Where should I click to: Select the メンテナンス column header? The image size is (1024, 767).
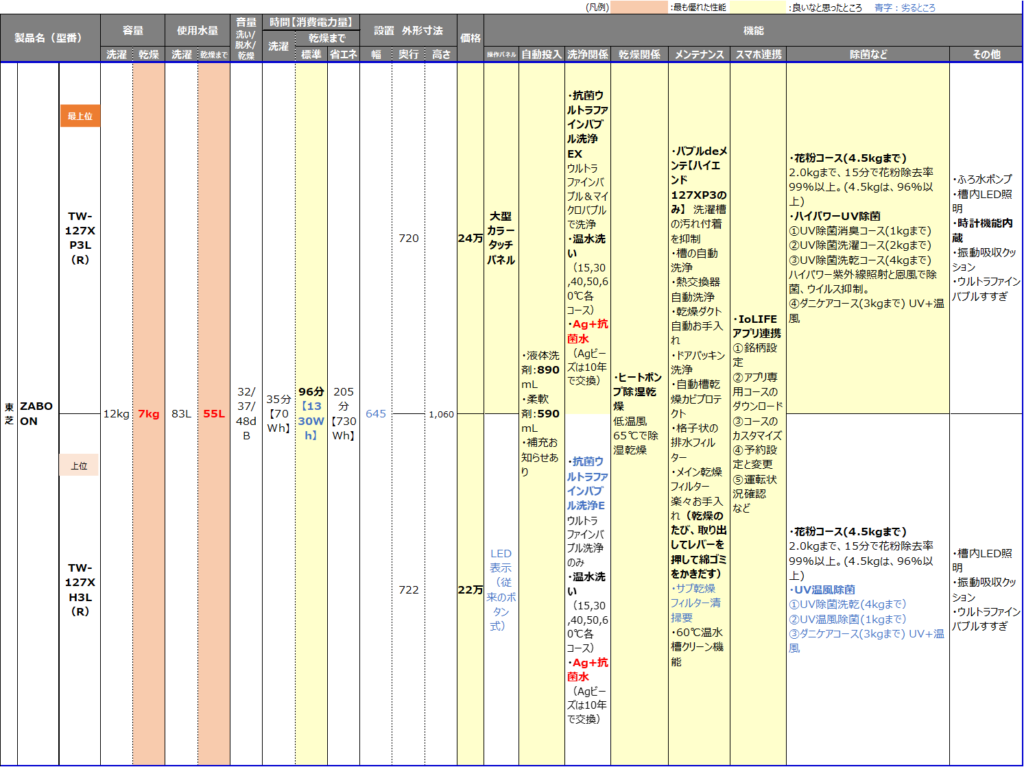(700, 54)
